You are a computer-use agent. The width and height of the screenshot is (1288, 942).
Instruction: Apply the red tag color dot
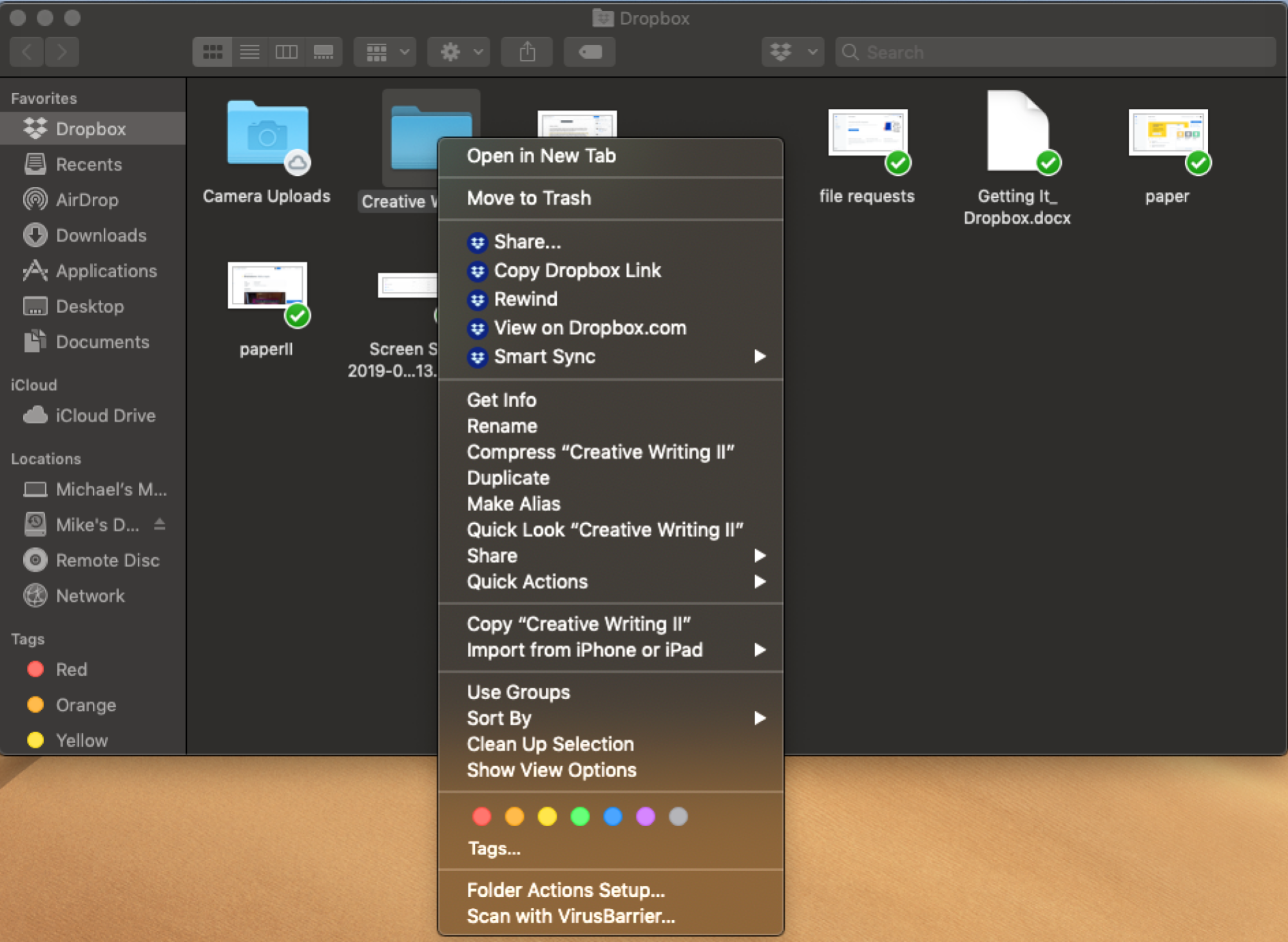pyautogui.click(x=481, y=816)
